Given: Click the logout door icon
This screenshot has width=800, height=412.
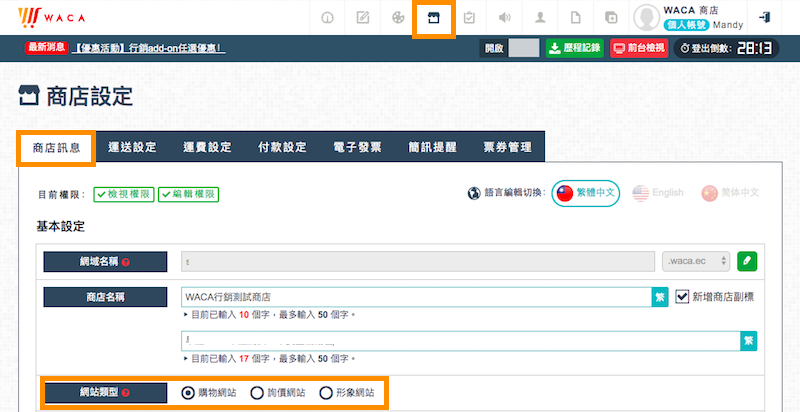Looking at the screenshot, I should [x=765, y=18].
